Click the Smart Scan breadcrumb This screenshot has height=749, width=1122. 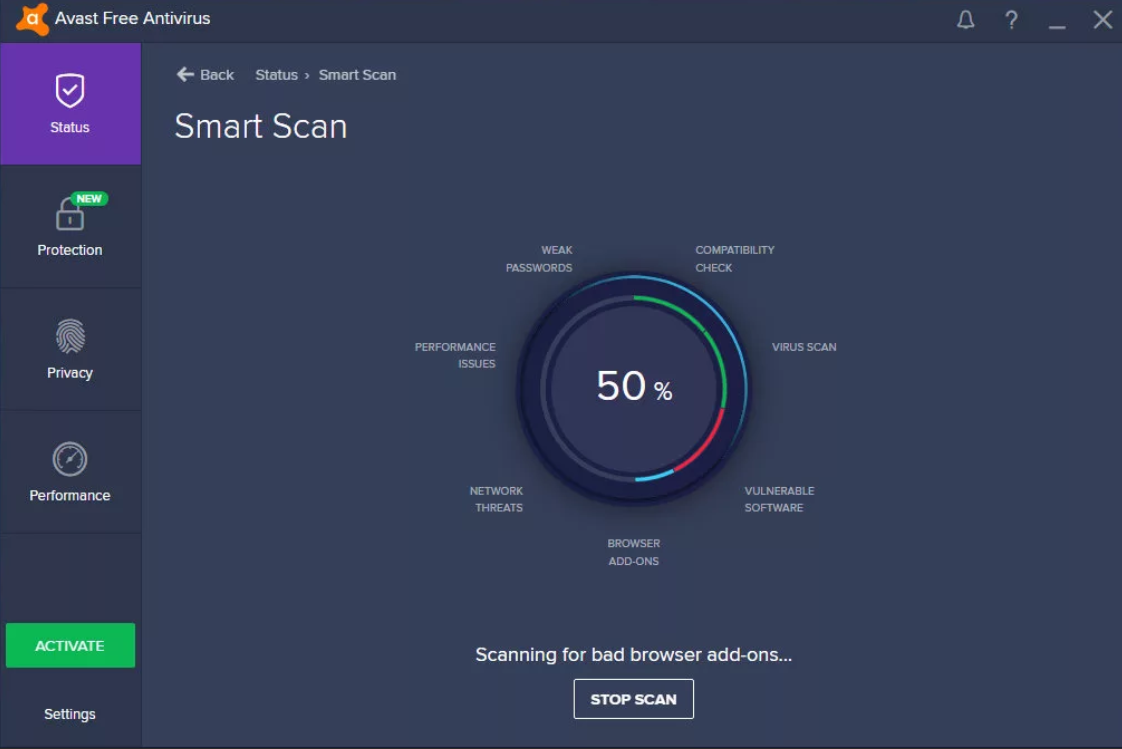(x=357, y=75)
